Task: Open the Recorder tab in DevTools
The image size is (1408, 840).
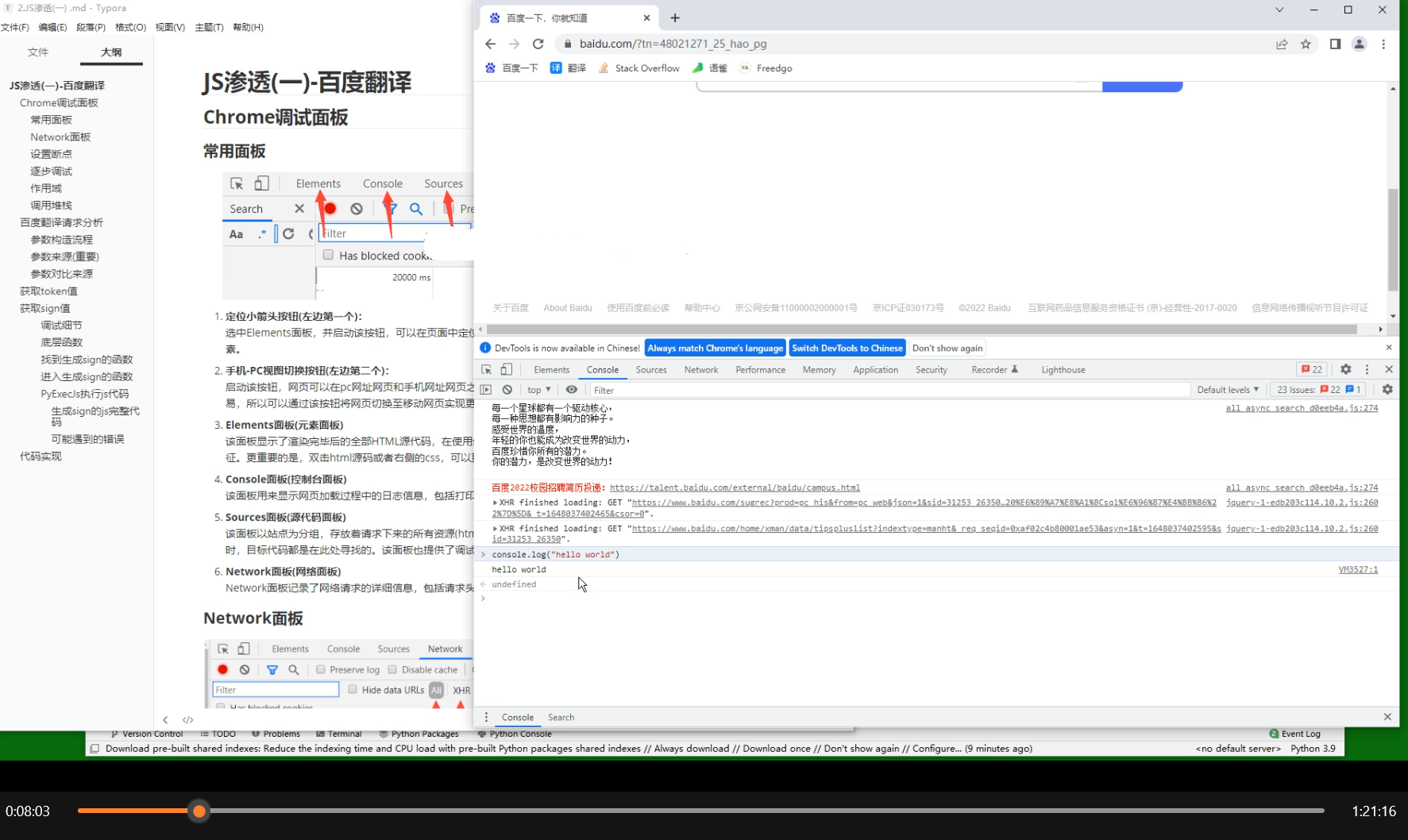Action: click(x=994, y=370)
